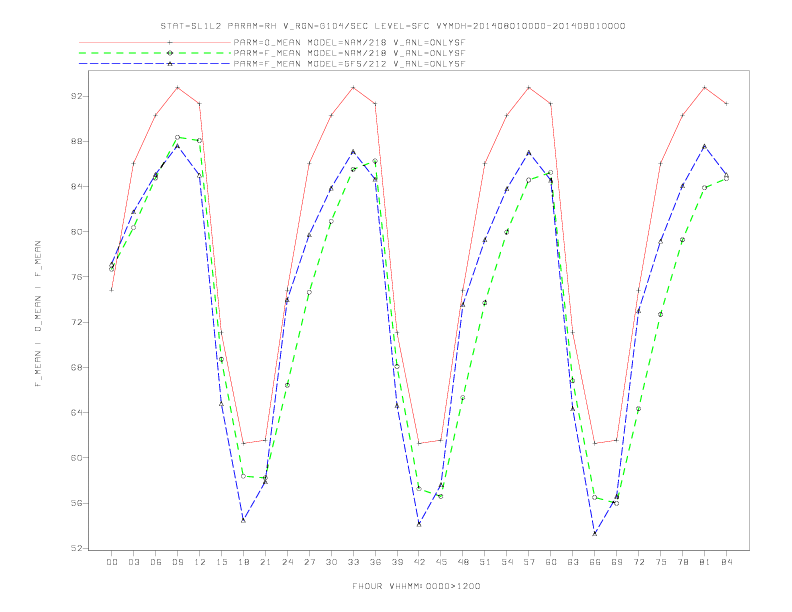
Task: Click x-axis tick label 66
Action: 595,562
